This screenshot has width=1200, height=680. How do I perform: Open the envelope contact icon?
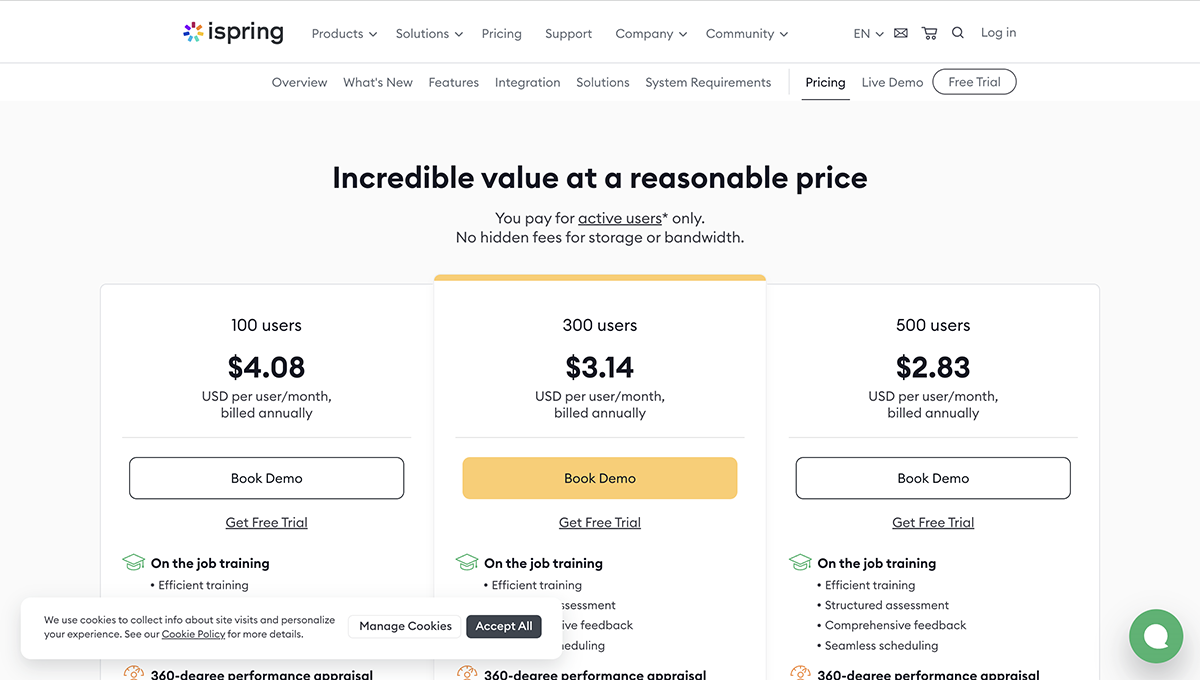(900, 32)
